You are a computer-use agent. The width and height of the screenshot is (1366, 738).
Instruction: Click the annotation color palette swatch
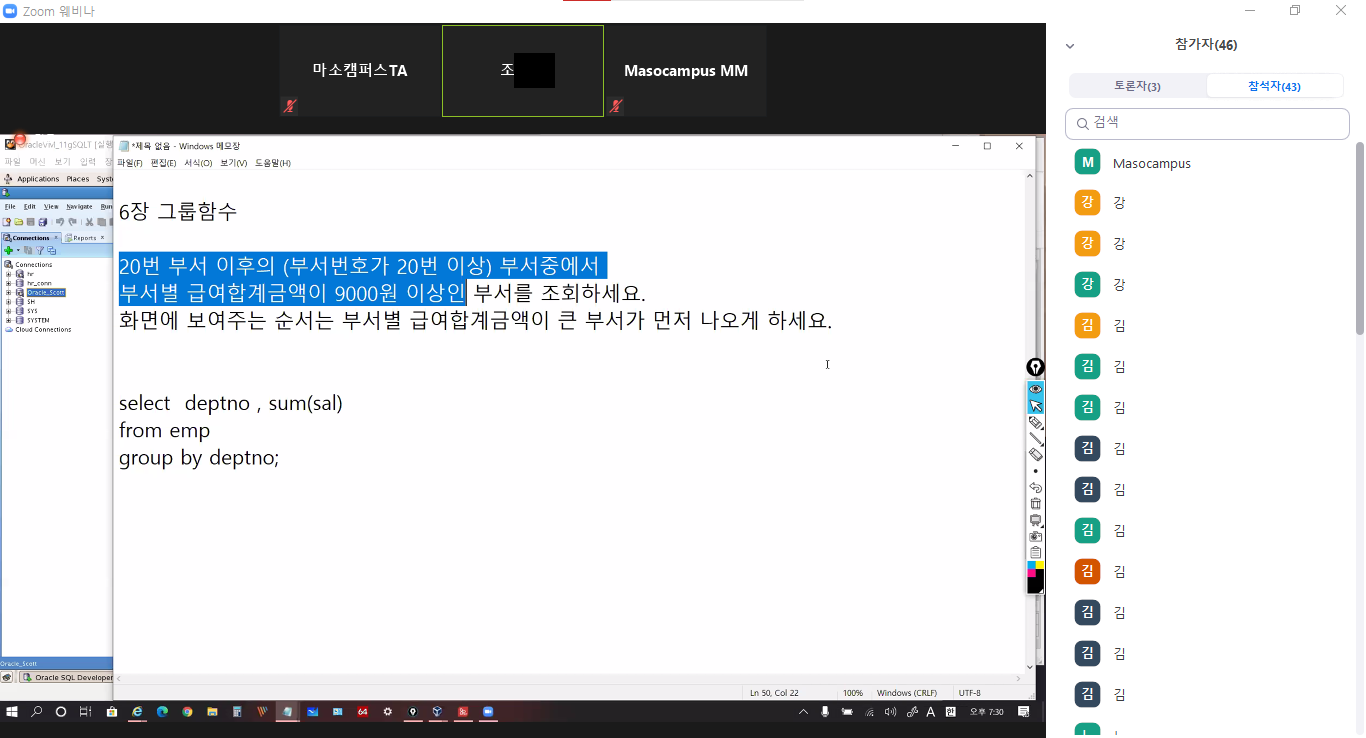[x=1035, y=577]
